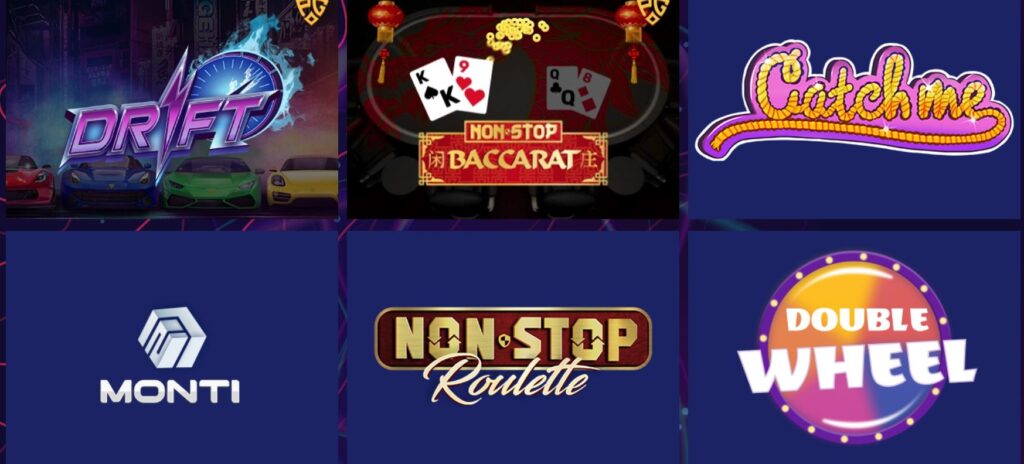The width and height of the screenshot is (1024, 464).
Task: Click the gold badge on Baccarat tile corner
Action: point(653,9)
